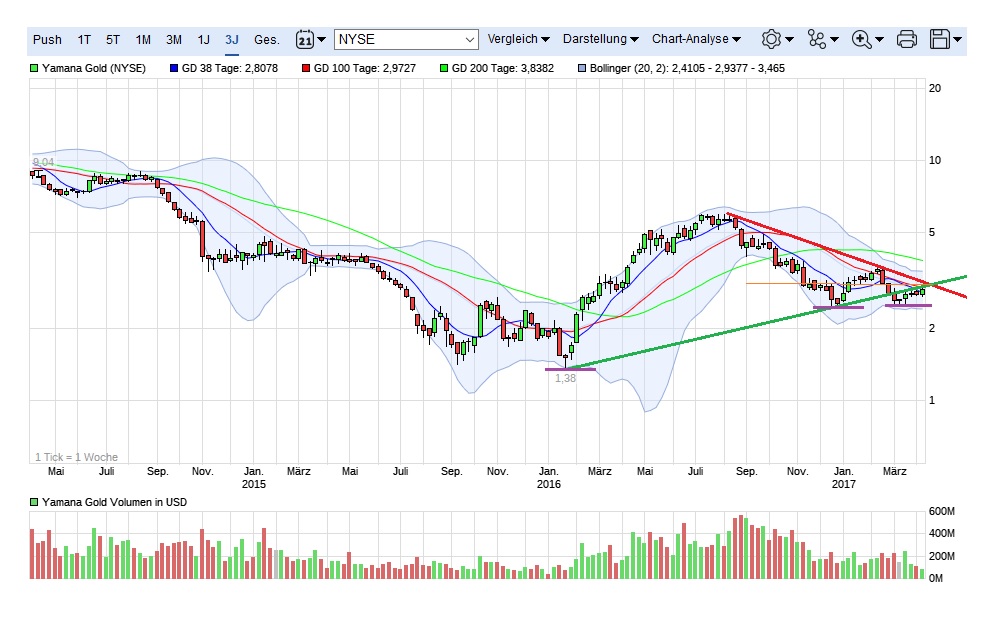Image resolution: width=1008 pixels, height=630 pixels.
Task: Switch to the 1J time range
Action: [x=203, y=40]
